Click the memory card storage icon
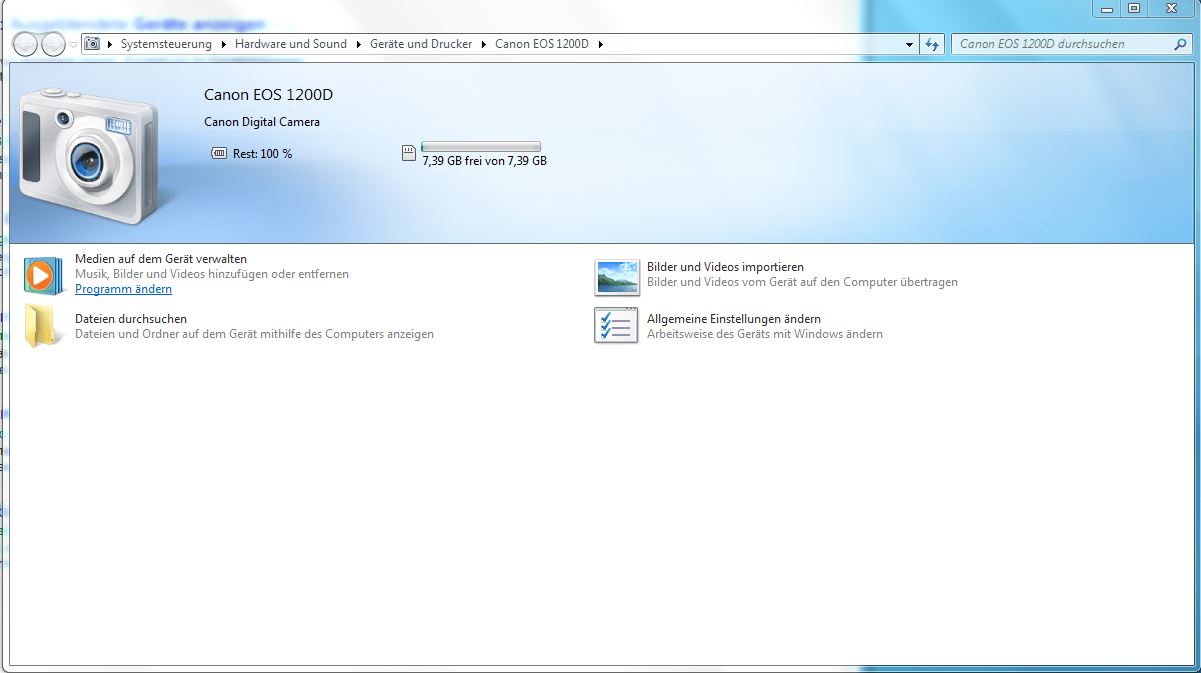The width and height of the screenshot is (1201, 673). click(408, 153)
